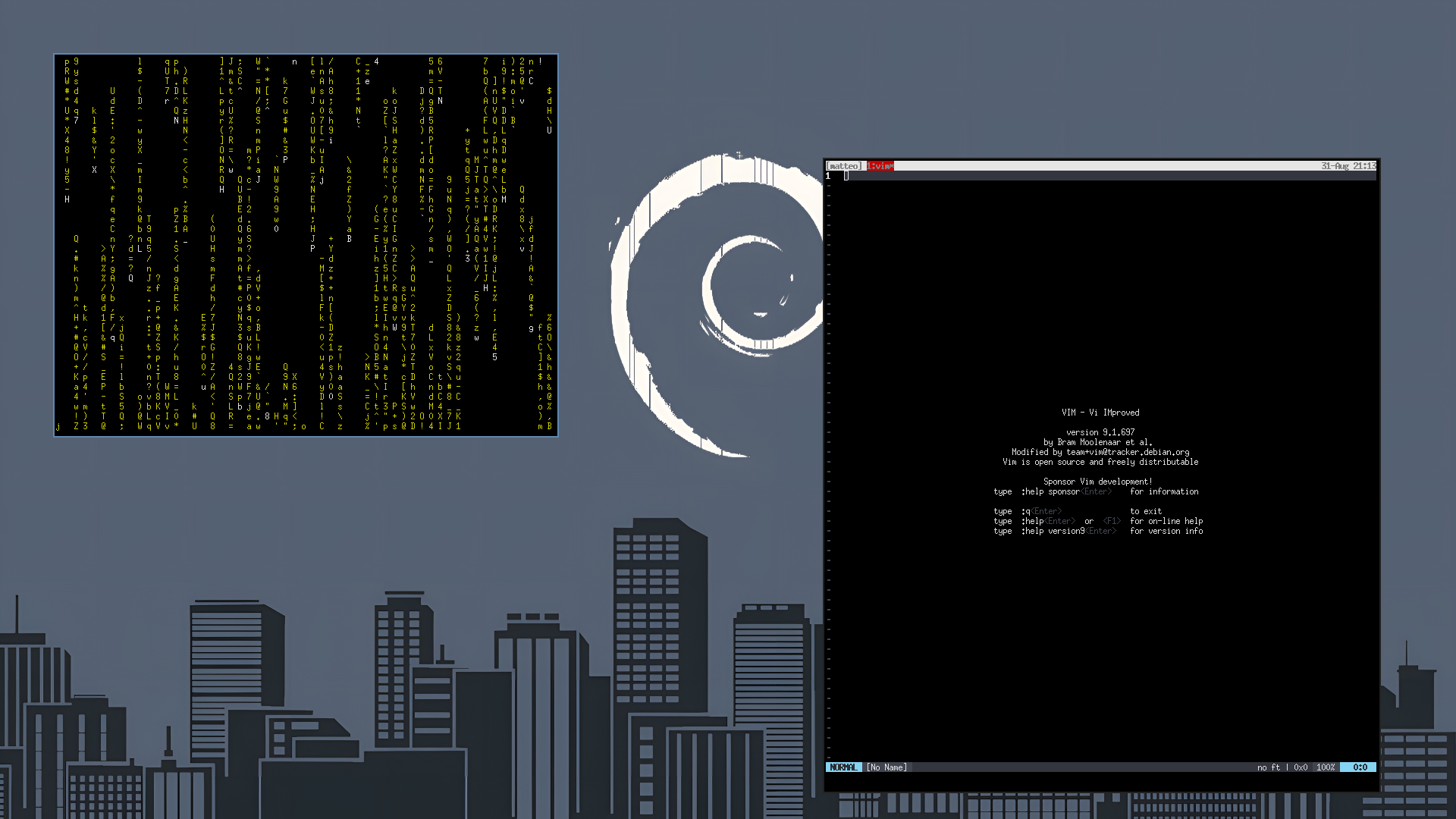
Task: Click the tmux session name [matteo]
Action: point(844,165)
